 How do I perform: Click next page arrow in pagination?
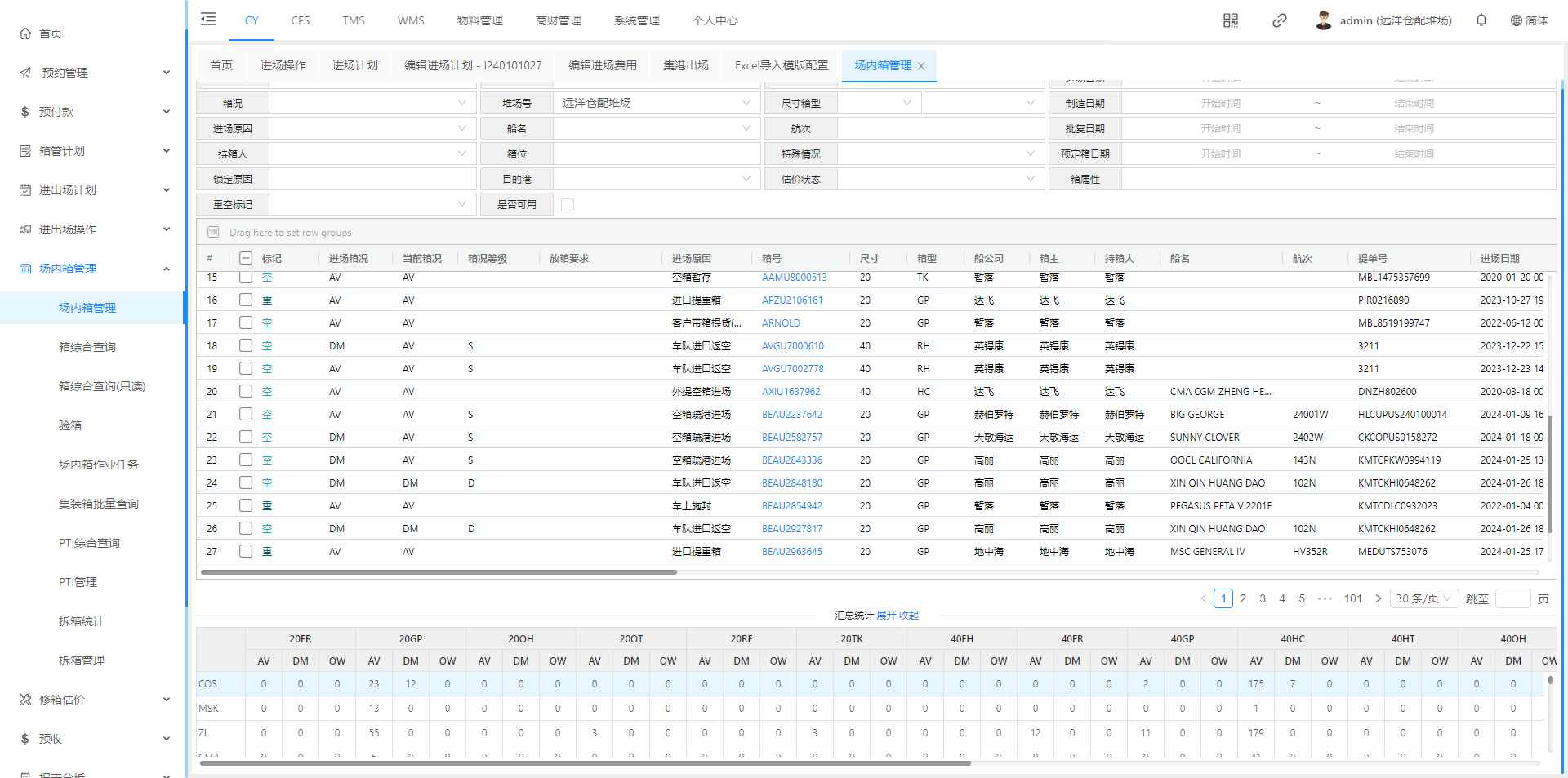click(x=1379, y=598)
